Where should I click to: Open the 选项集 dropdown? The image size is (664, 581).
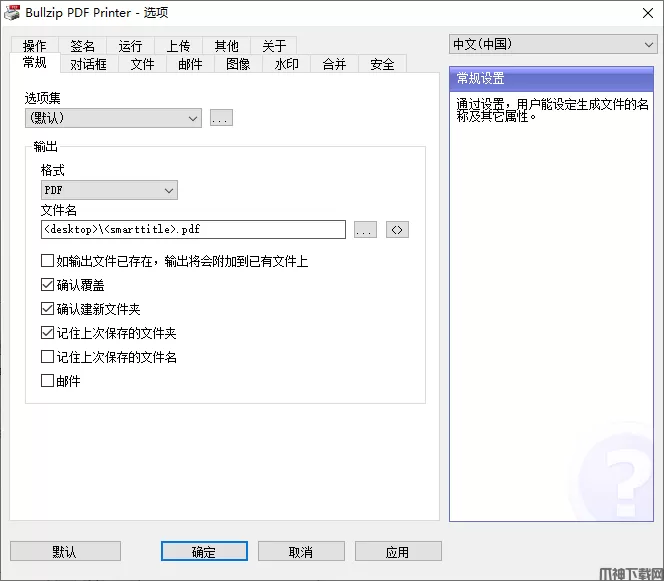tap(113, 118)
